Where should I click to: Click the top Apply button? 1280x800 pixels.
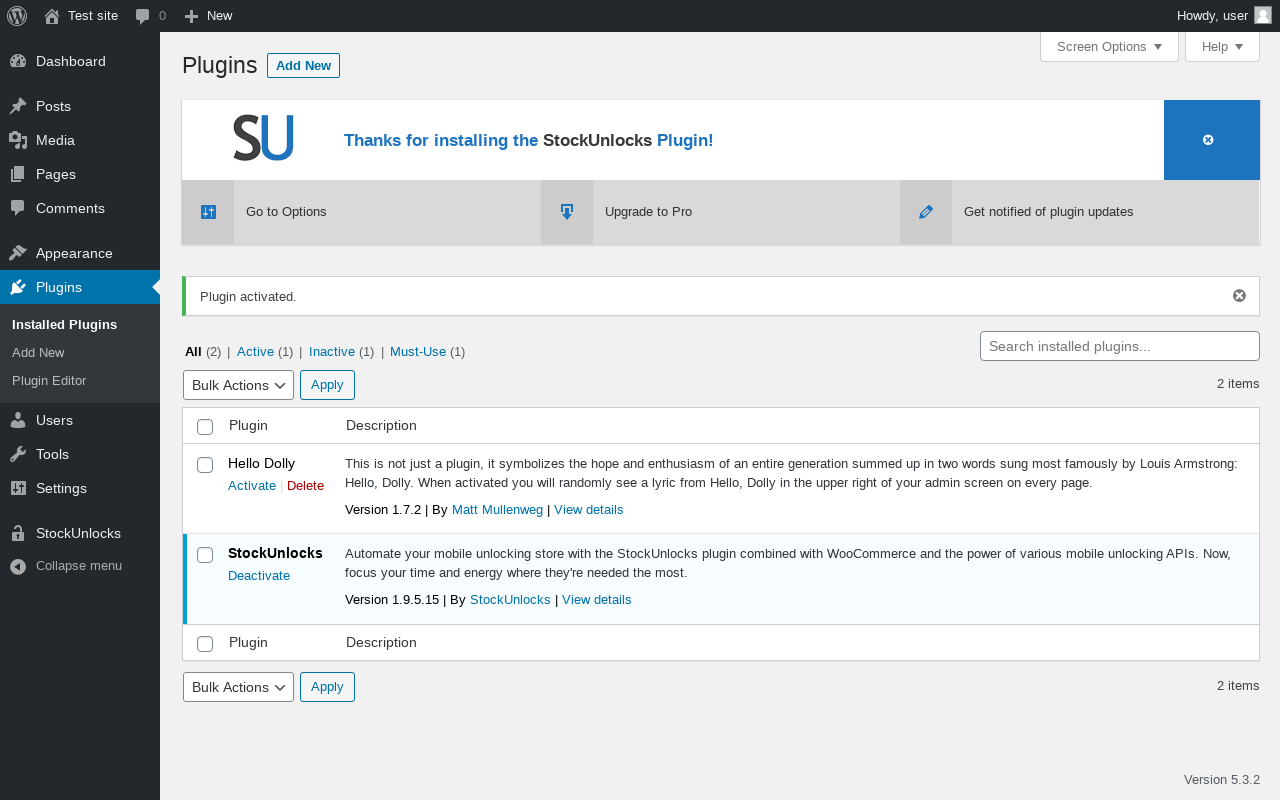click(327, 385)
